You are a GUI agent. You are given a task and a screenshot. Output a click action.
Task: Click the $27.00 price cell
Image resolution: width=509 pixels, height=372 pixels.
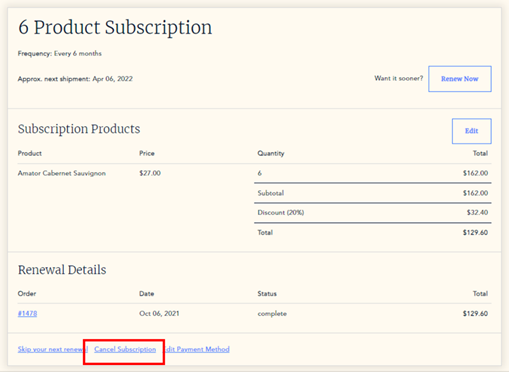click(150, 173)
